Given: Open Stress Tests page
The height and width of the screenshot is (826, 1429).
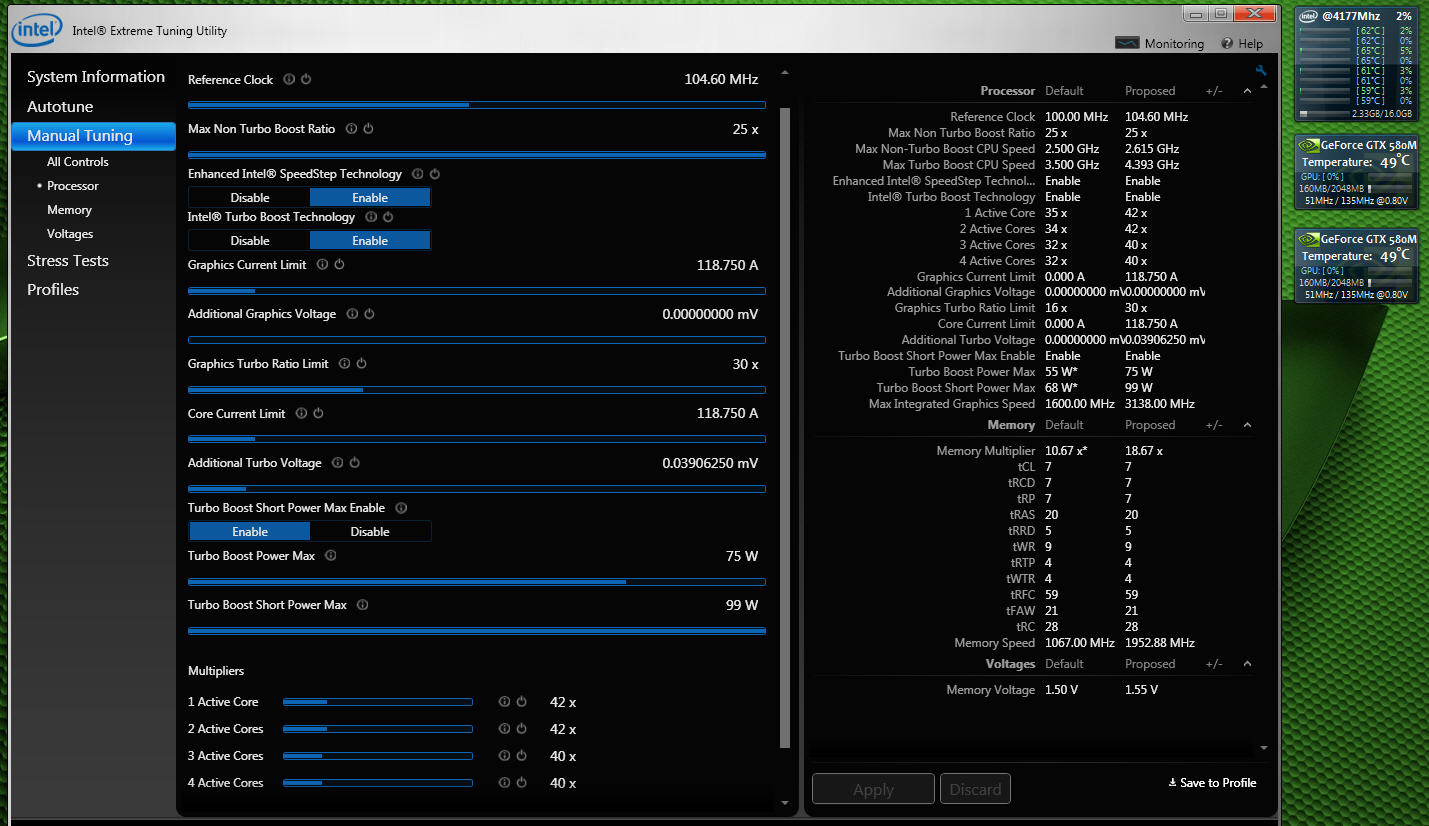Looking at the screenshot, I should click(68, 261).
